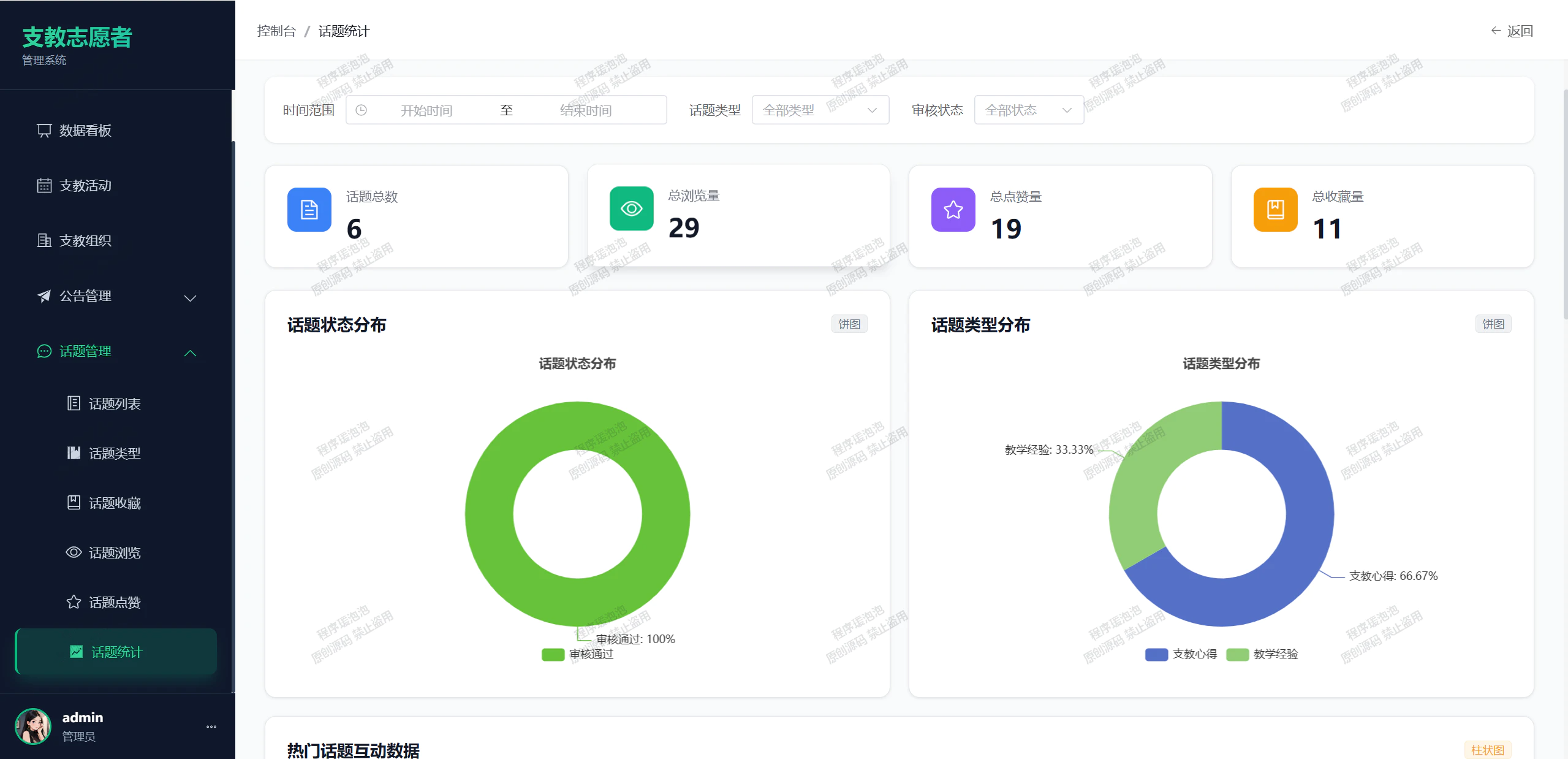1568x759 pixels.
Task: Collapse the 话题管理 submenu chevron
Action: pos(191,353)
